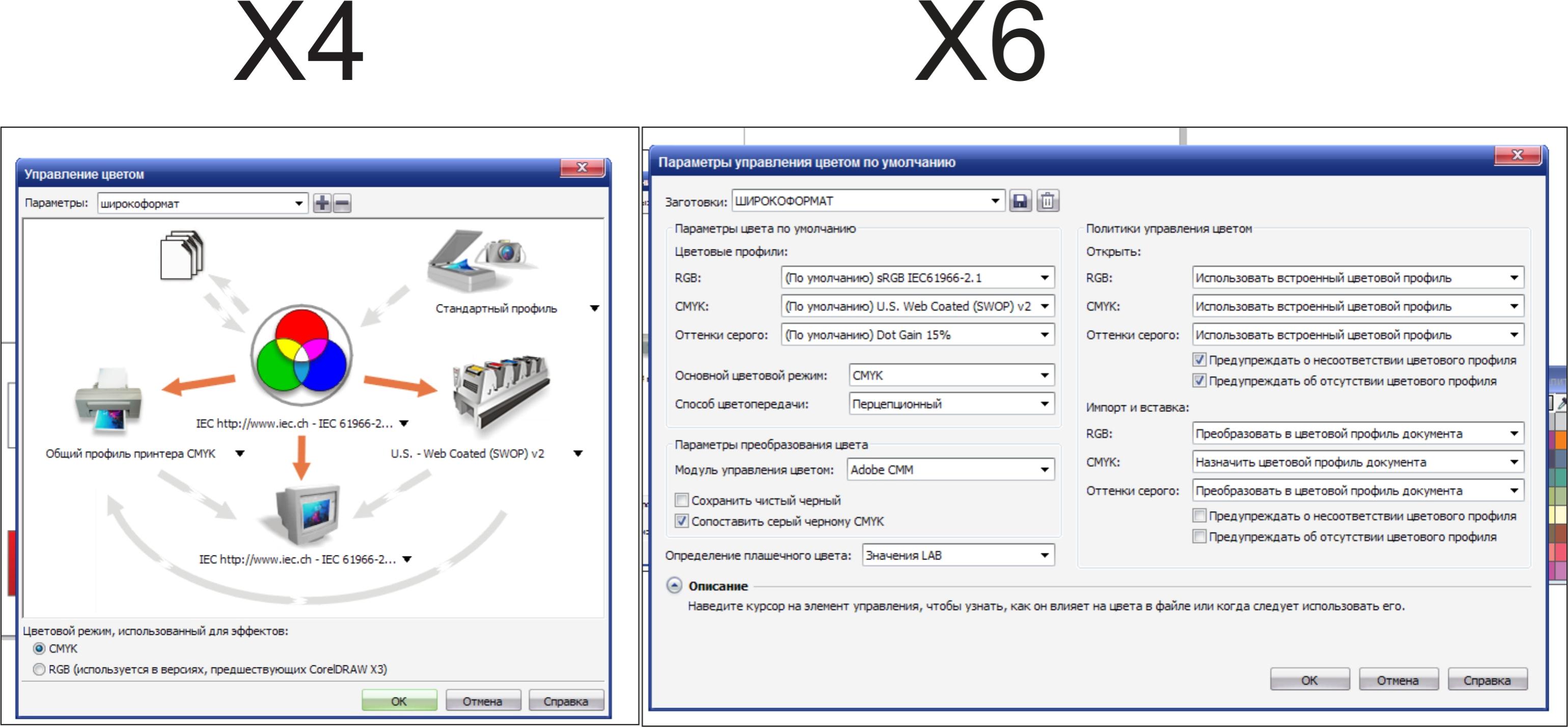The width and height of the screenshot is (1568, 727).
Task: Save preset with the floppy disk icon
Action: (x=1020, y=201)
